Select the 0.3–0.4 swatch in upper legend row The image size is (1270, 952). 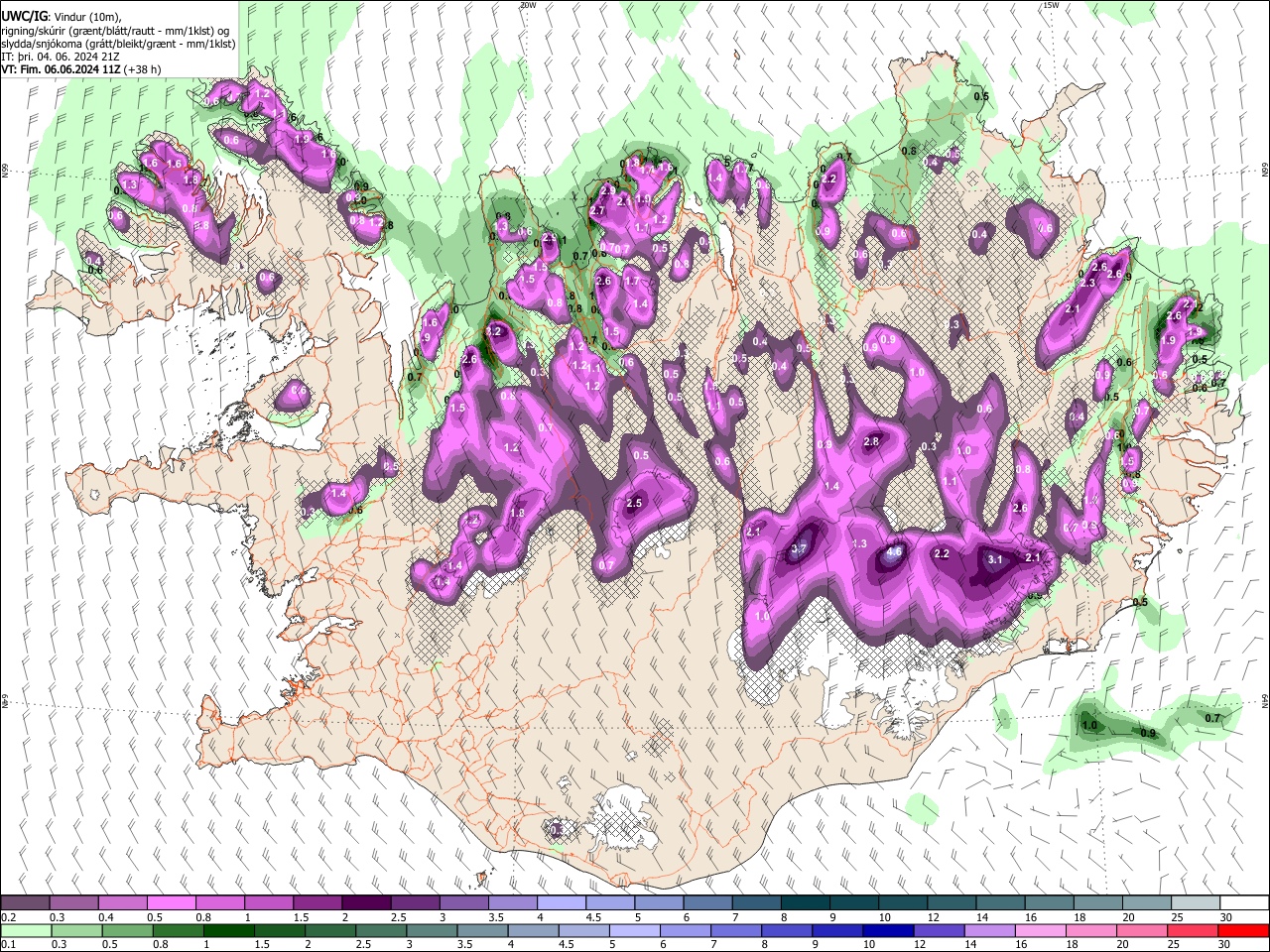click(74, 903)
